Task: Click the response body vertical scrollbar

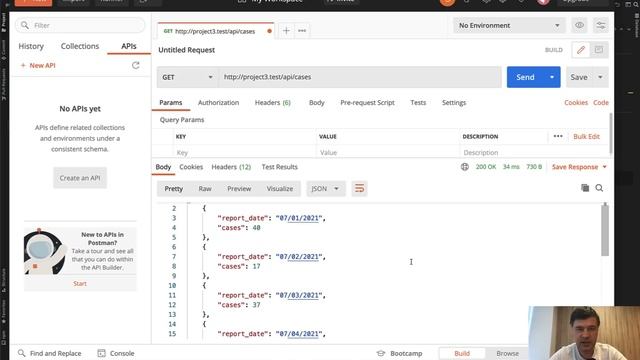Action: 605,231
